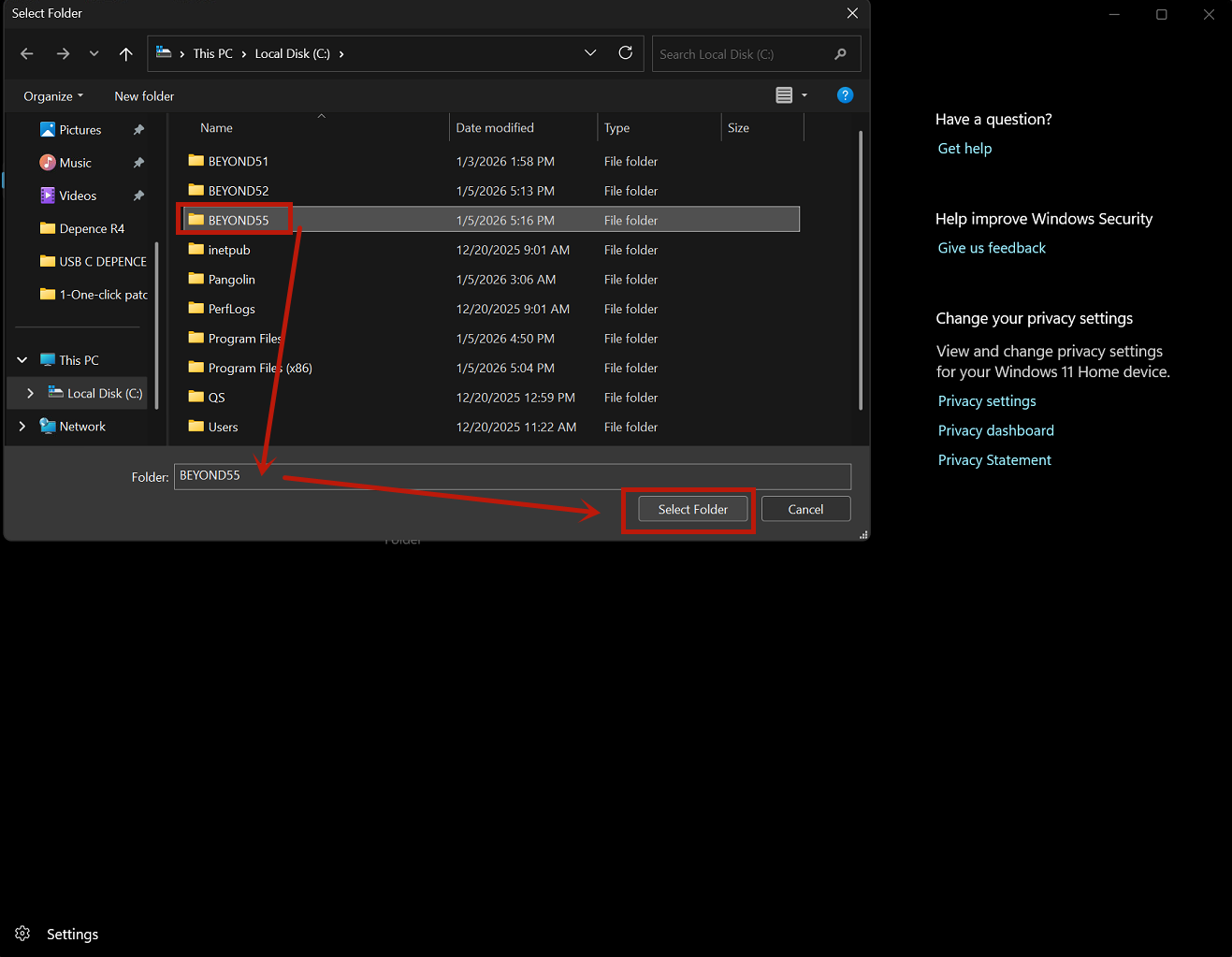Click the Select Folder button
This screenshot has width=1232, height=957.
click(692, 510)
